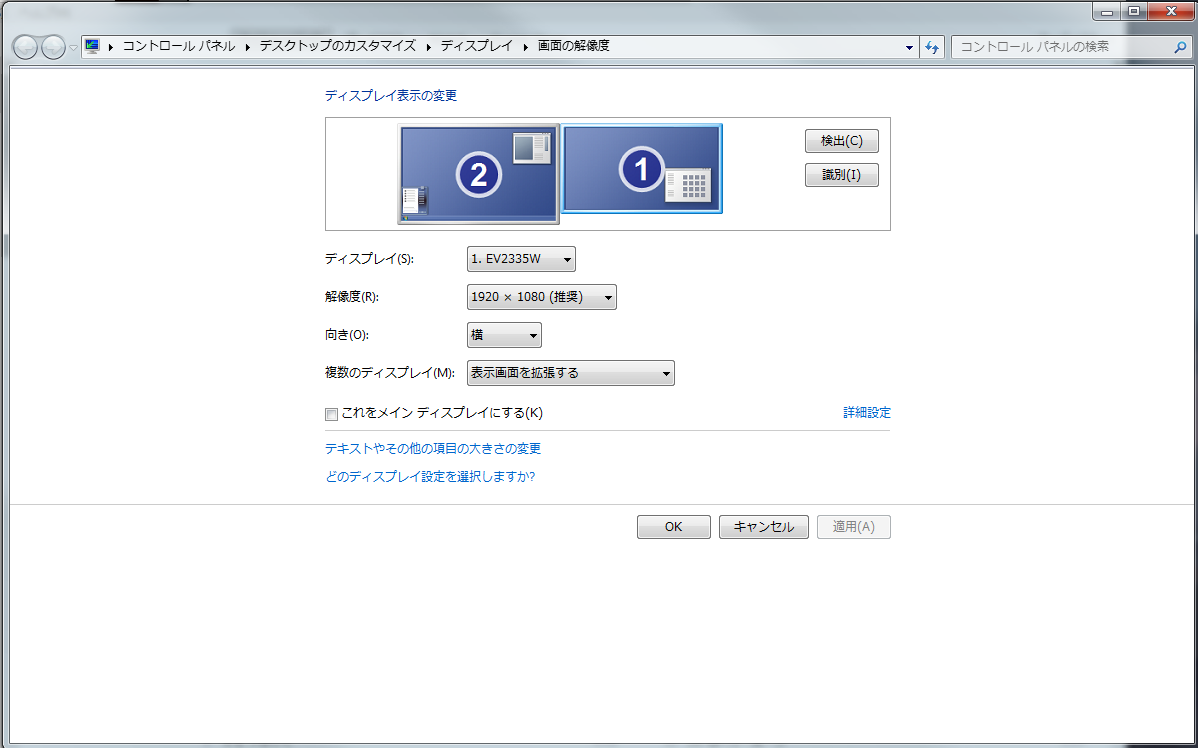Screen dimensions: 1198x748
Task: Focus the コントロール パネルの検索 search field
Action: point(1060,47)
